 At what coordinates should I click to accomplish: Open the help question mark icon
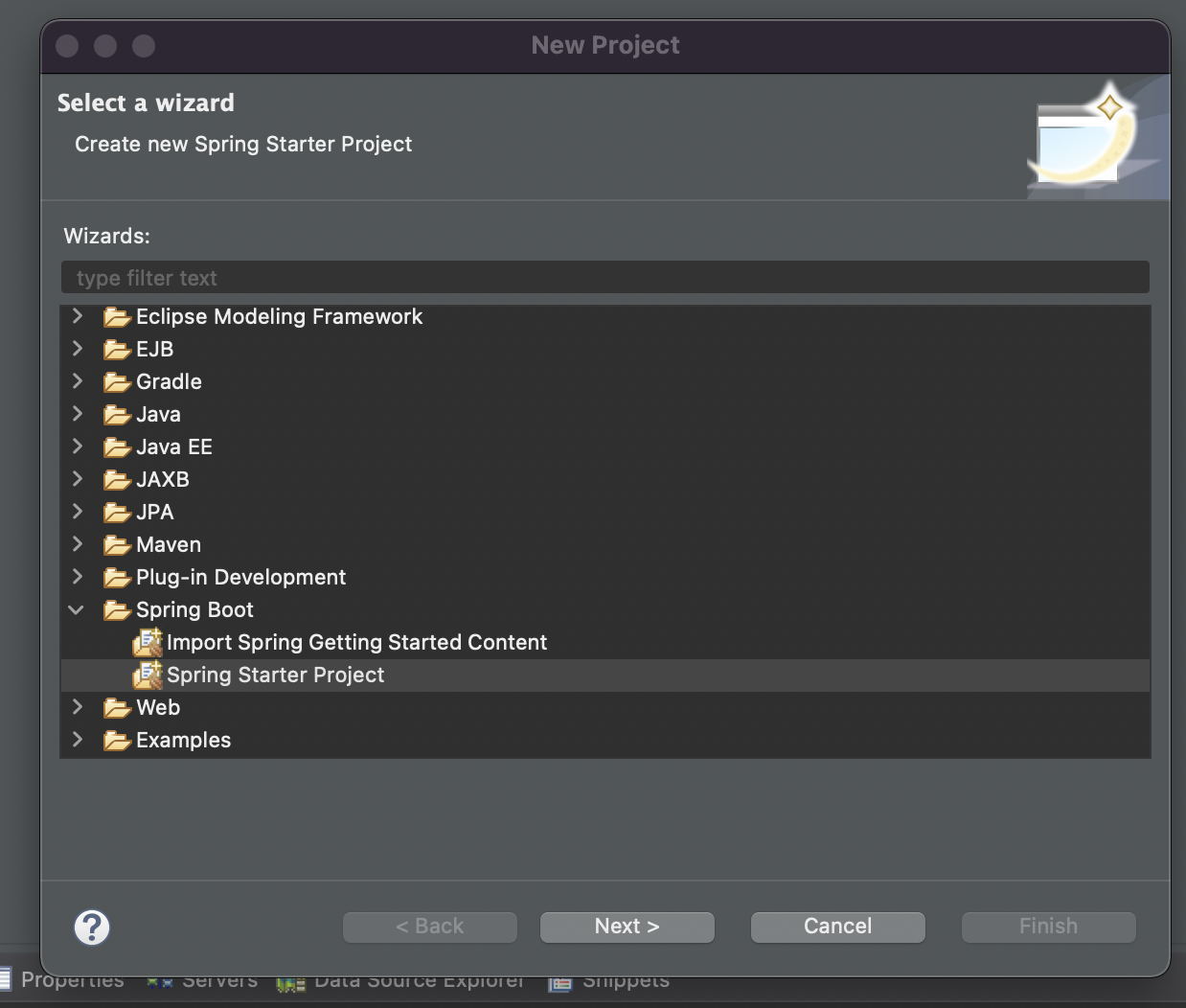click(92, 927)
